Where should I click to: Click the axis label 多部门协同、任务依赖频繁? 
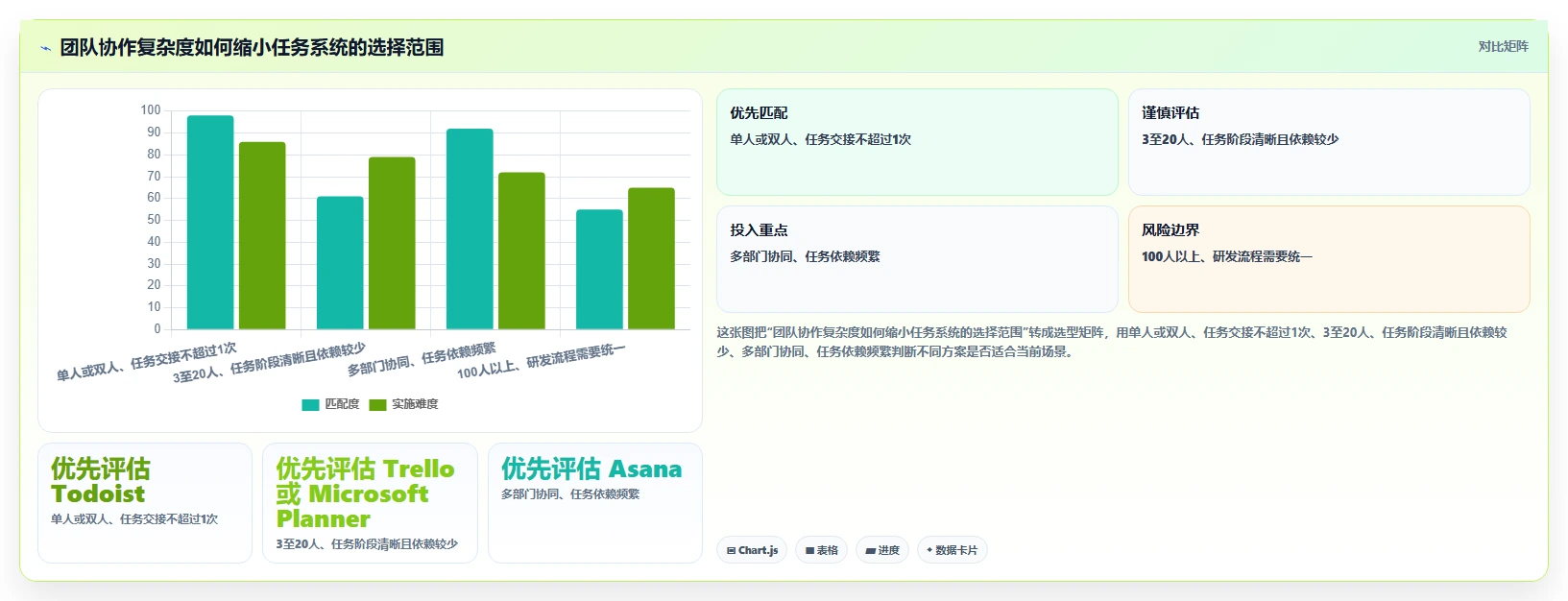[x=422, y=359]
